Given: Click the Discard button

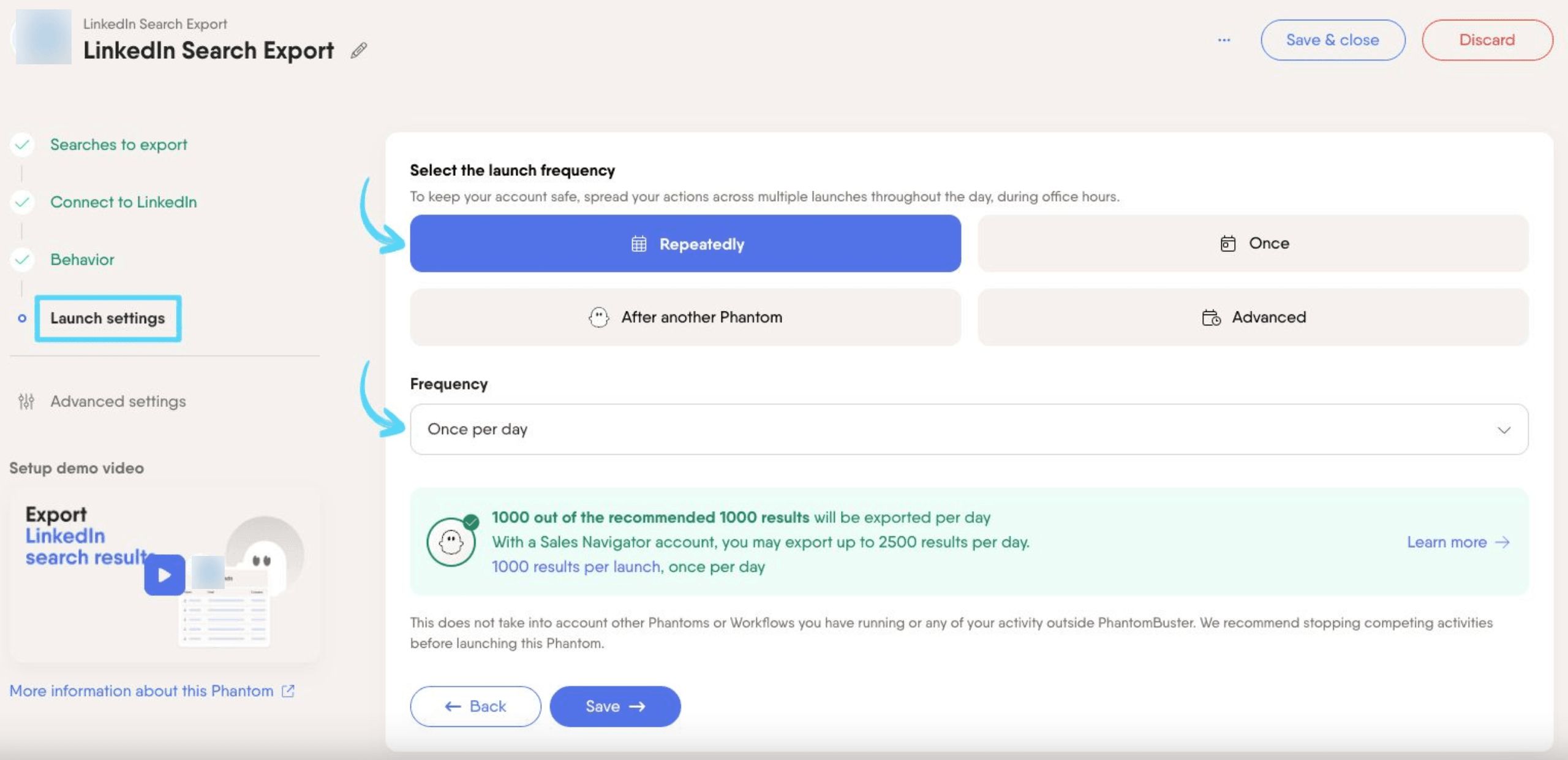Looking at the screenshot, I should [x=1487, y=40].
